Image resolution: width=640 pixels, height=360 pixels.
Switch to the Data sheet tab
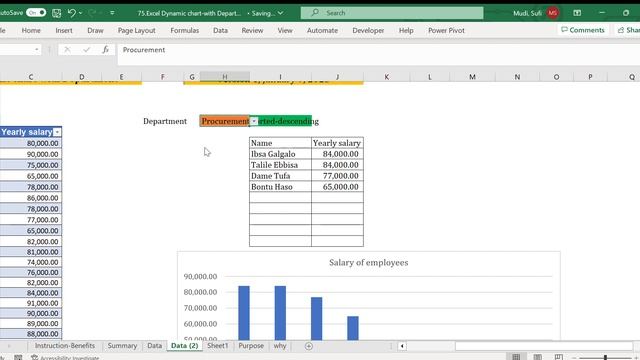click(x=154, y=346)
